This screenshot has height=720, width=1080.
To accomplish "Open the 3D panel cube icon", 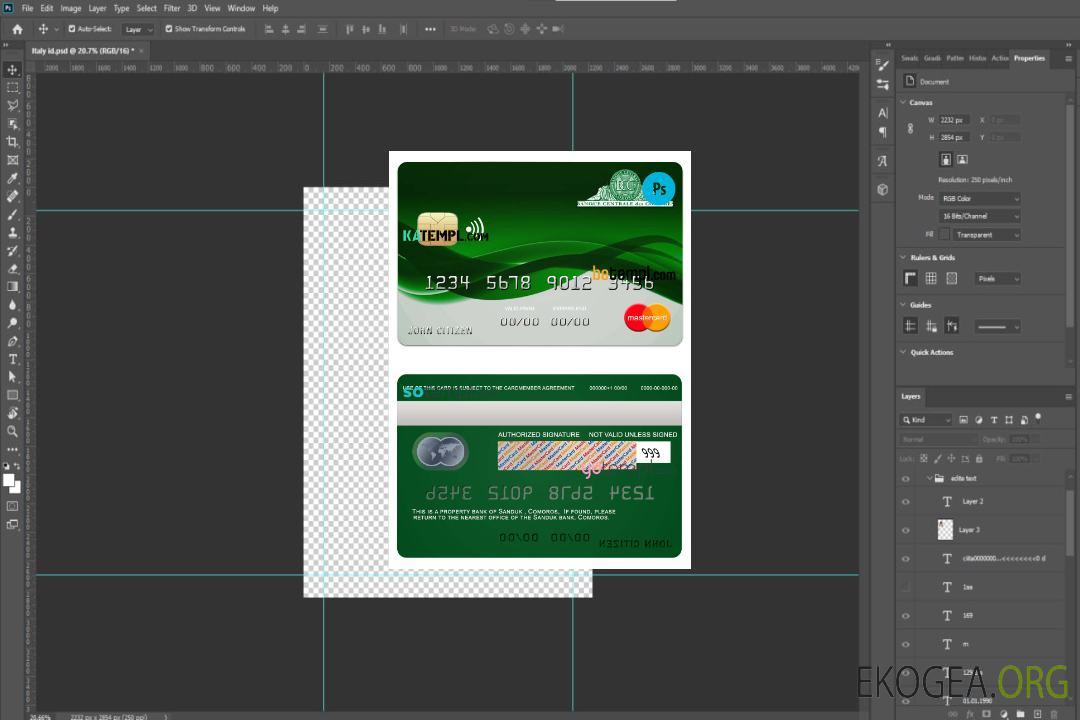I will pyautogui.click(x=883, y=189).
